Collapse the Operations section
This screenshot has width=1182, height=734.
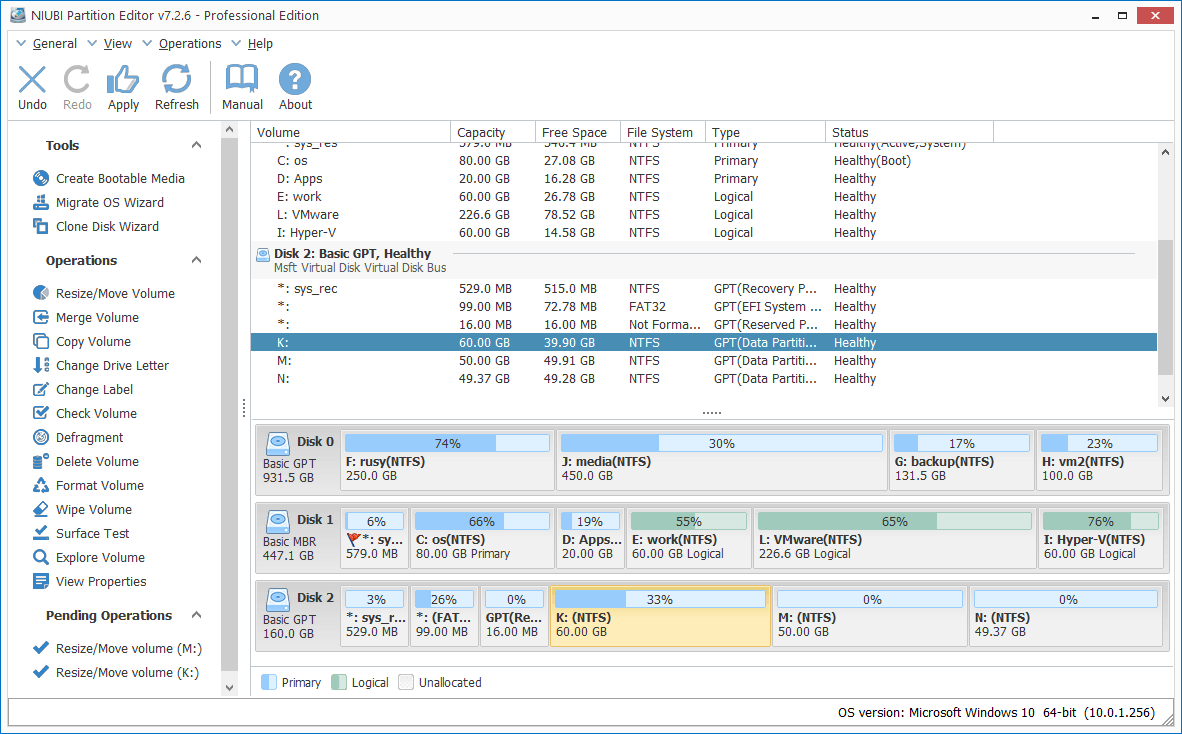[x=197, y=261]
